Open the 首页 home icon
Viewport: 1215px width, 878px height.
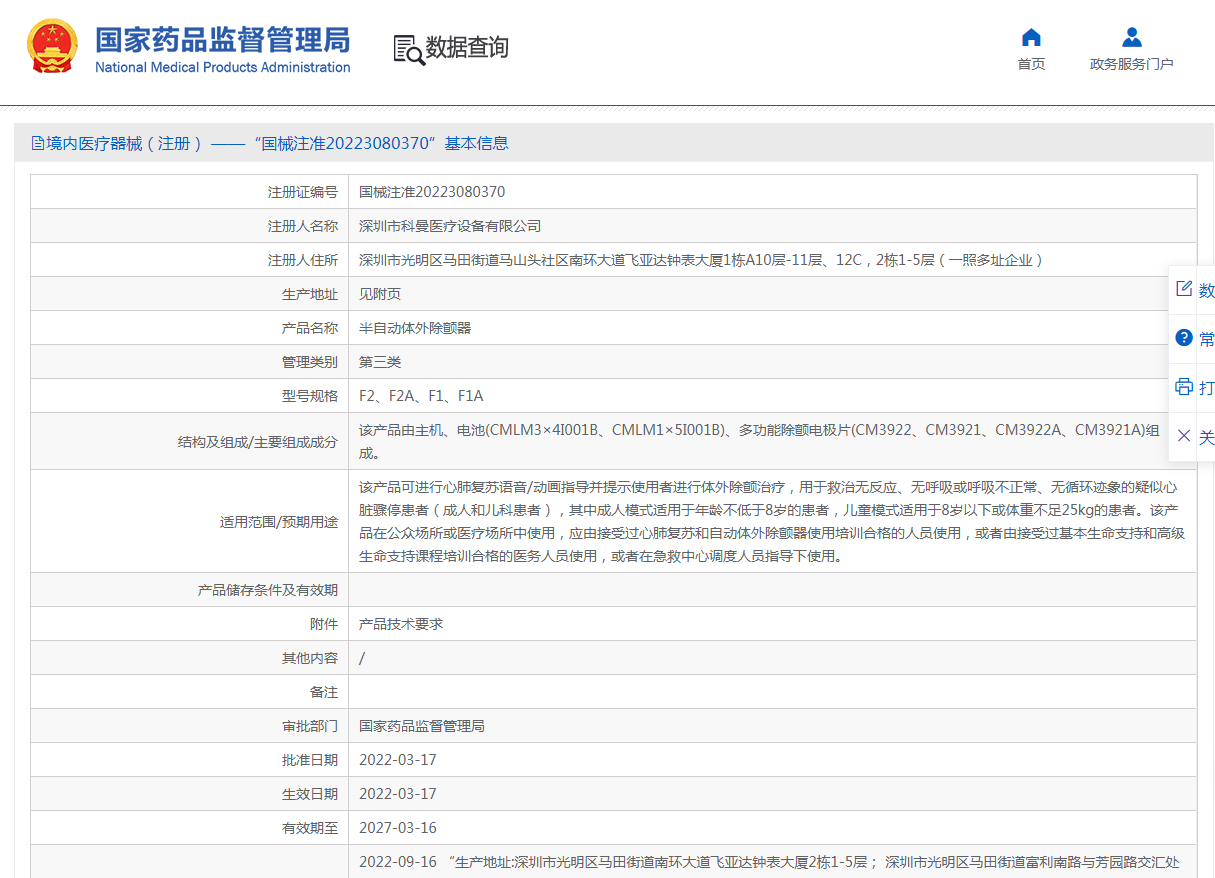tap(1031, 38)
